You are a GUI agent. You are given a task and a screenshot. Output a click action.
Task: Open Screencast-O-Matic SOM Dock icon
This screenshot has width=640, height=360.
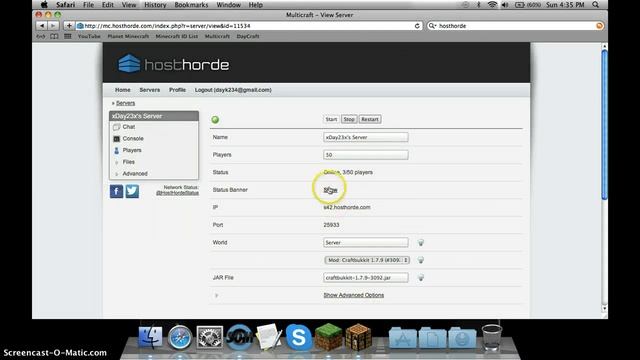click(x=240, y=338)
